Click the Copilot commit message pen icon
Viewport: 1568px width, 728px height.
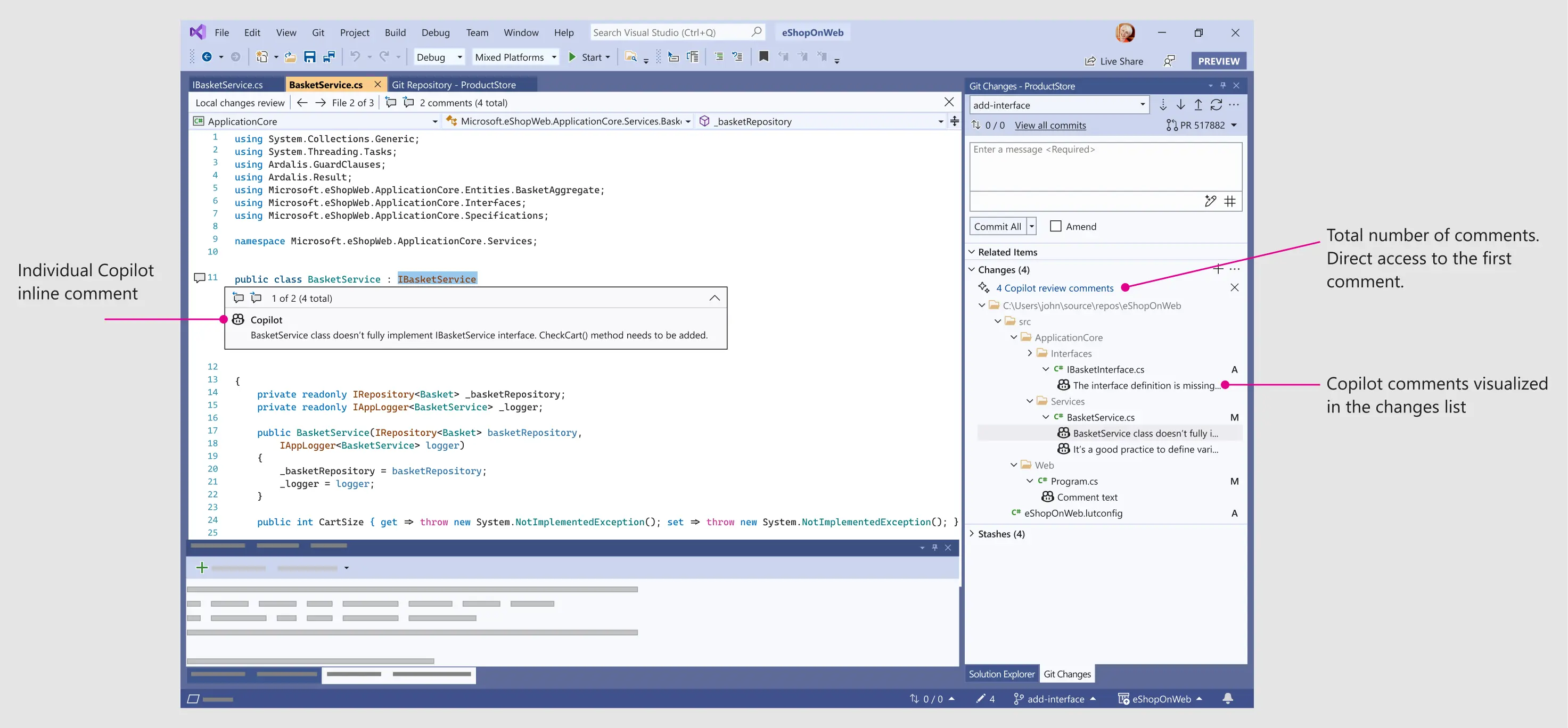click(x=1210, y=201)
